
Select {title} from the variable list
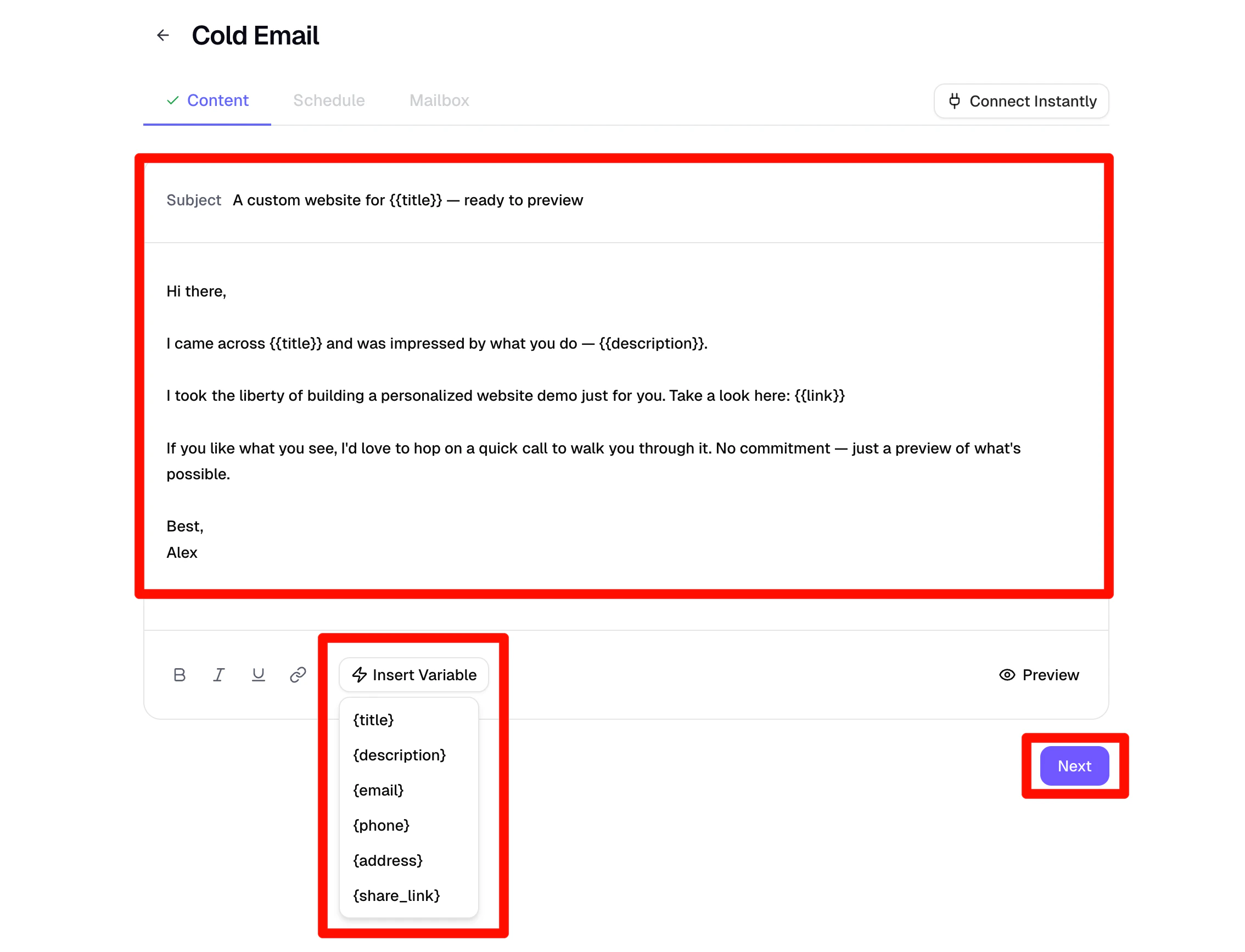click(x=373, y=720)
